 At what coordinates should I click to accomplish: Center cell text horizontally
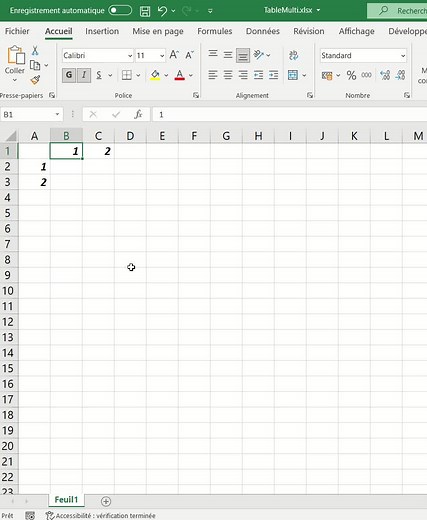tap(228, 75)
